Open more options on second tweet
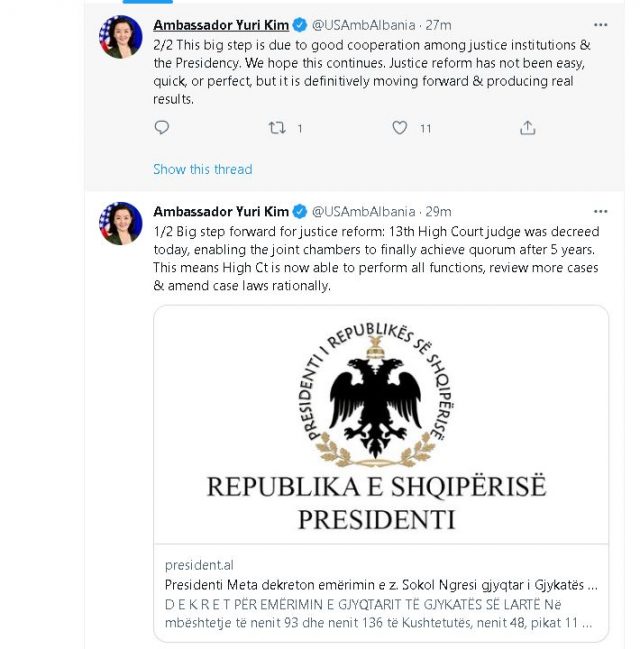 coord(600,211)
